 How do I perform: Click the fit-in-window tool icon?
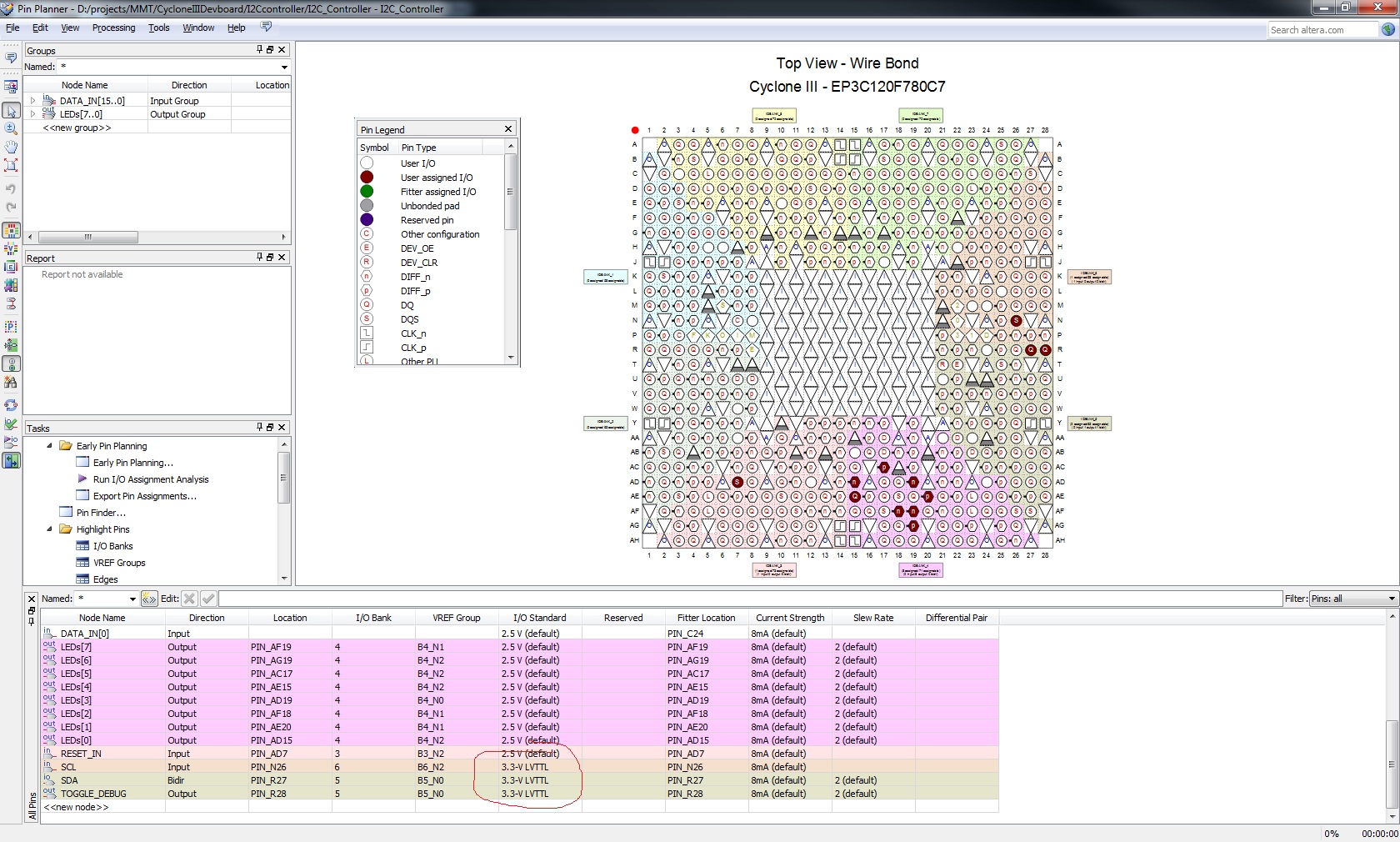[11, 165]
